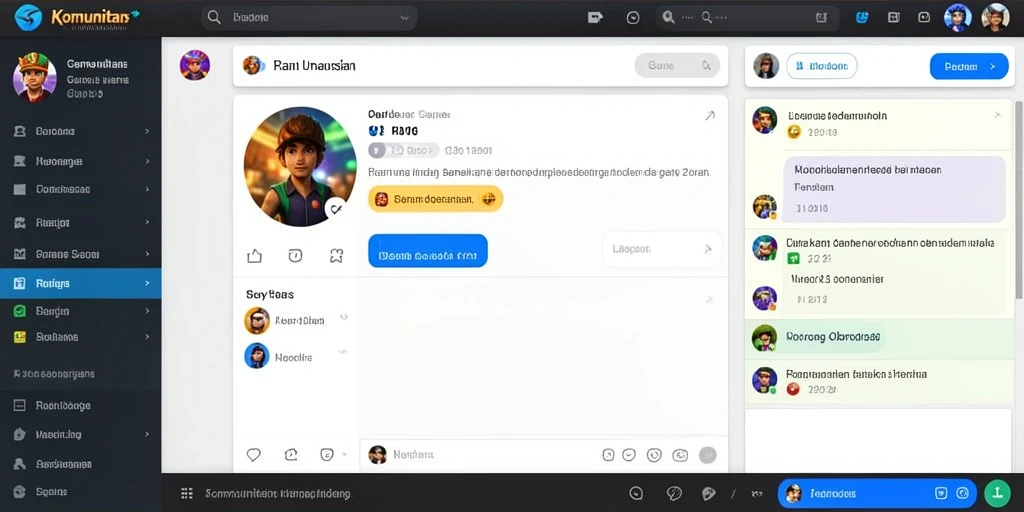This screenshot has width=1024, height=512.
Task: Expand the Conuiscaas sidebar item chevron
Action: click(x=147, y=189)
